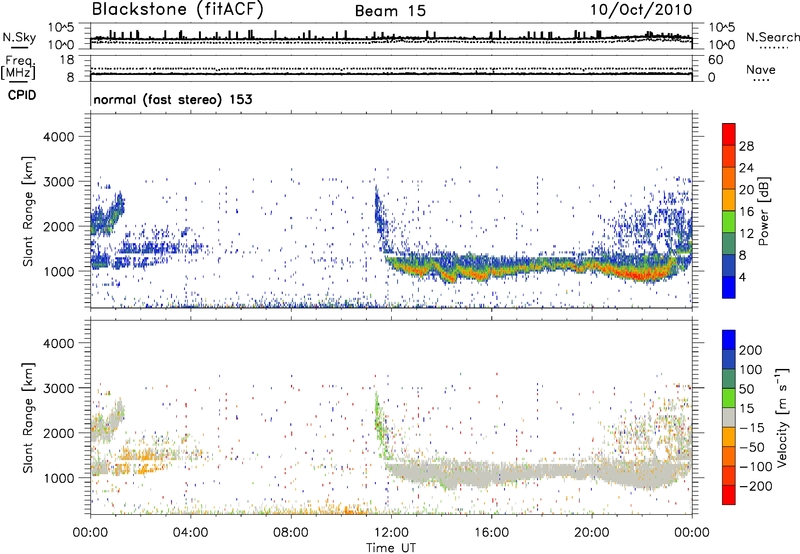Image resolution: width=800 pixels, height=554 pixels.
Task: Click the '3000' tick in the power panel
Action: [59, 182]
